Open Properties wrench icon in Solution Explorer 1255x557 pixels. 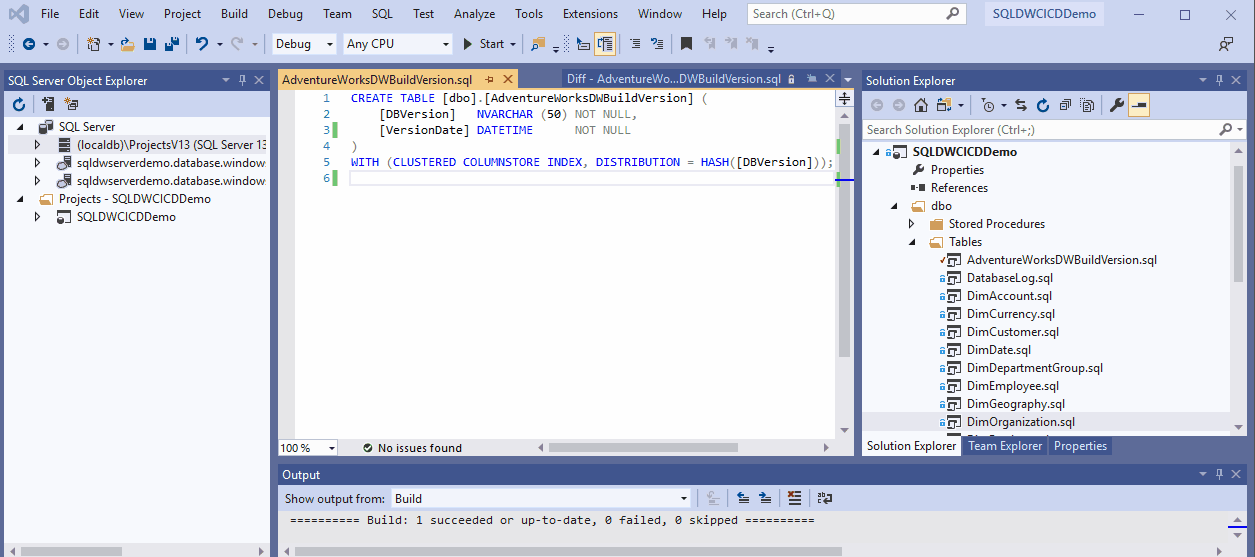pyautogui.click(x=1117, y=105)
